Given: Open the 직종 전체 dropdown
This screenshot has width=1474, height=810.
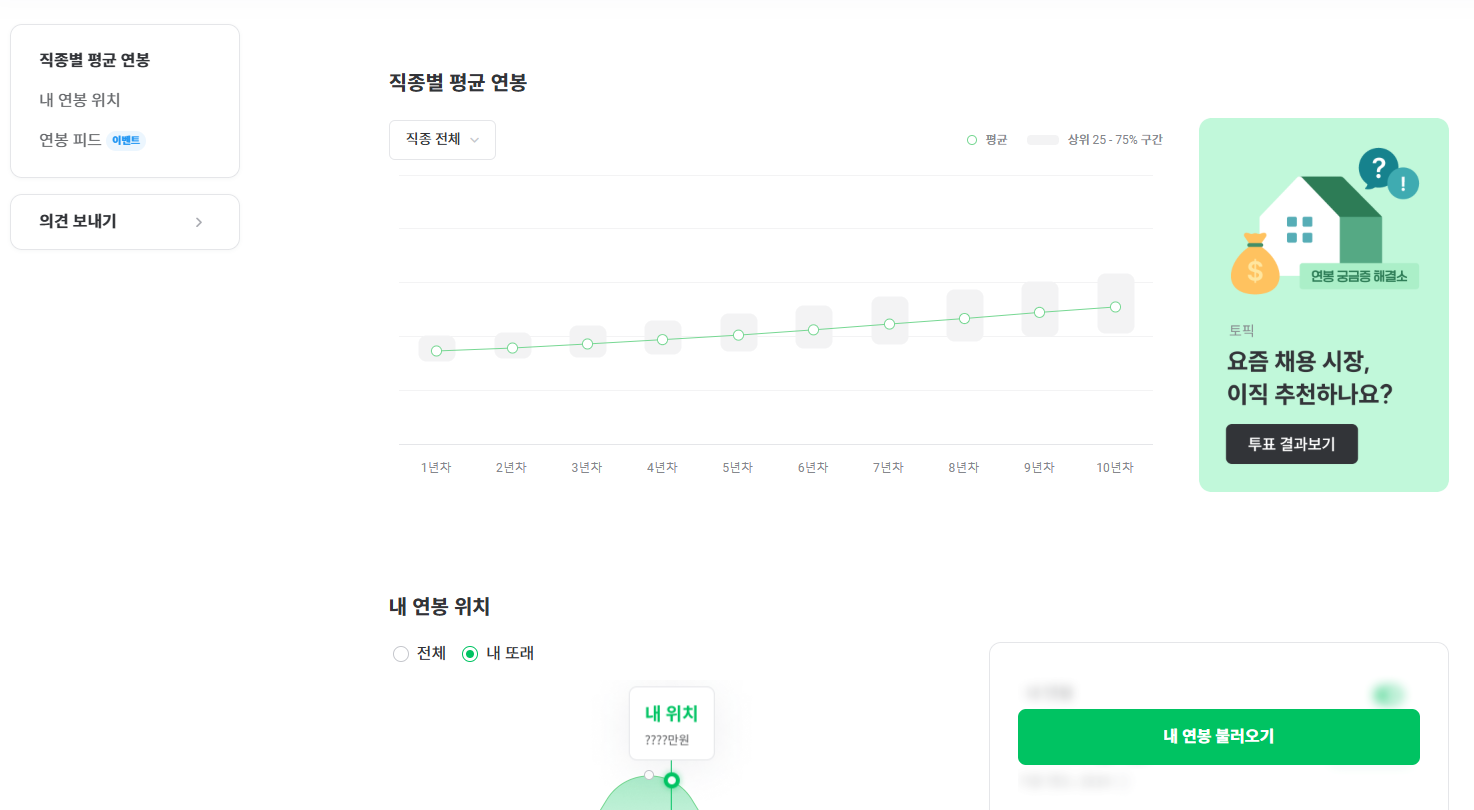Looking at the screenshot, I should click(x=442, y=140).
